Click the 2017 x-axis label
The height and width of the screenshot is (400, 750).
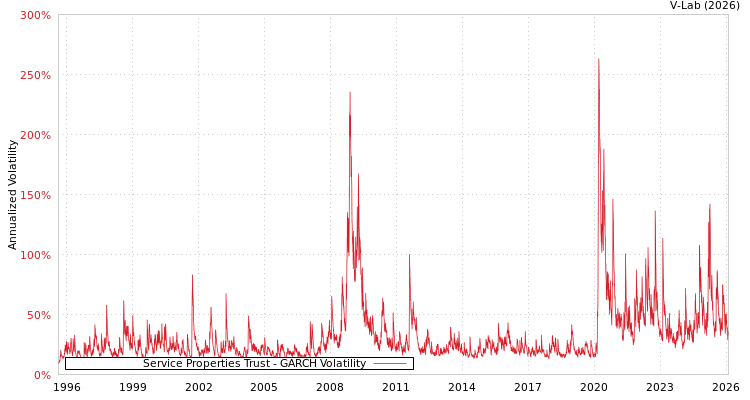click(528, 387)
